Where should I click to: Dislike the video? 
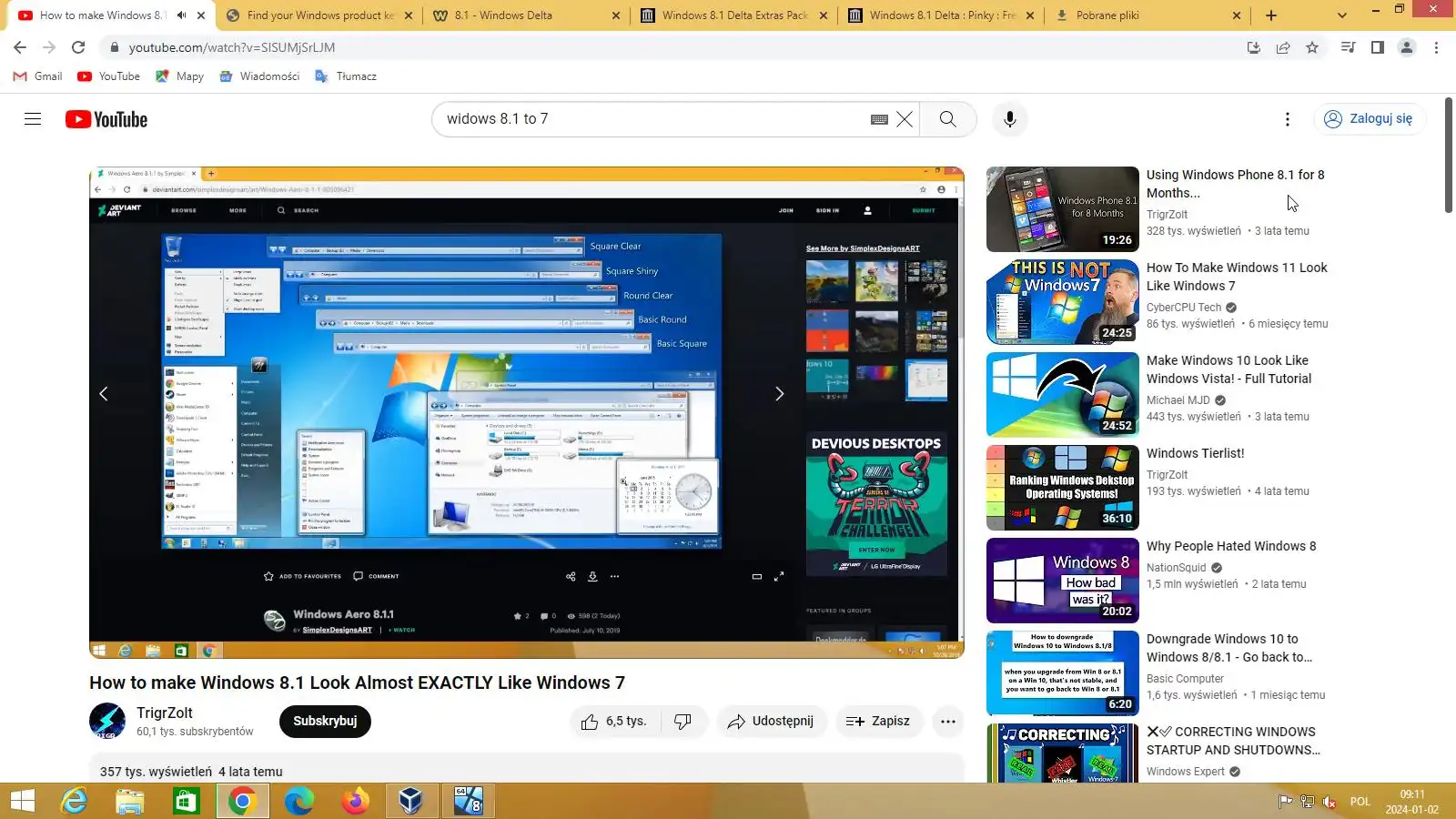coord(682,722)
